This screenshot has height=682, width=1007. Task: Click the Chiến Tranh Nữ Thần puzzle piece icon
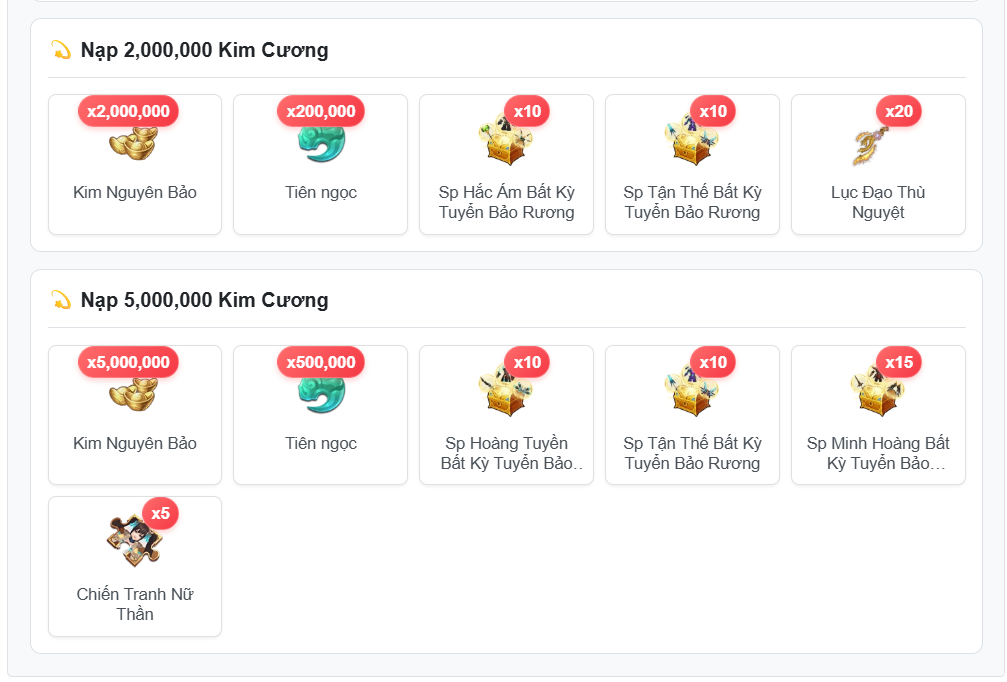coord(134,541)
